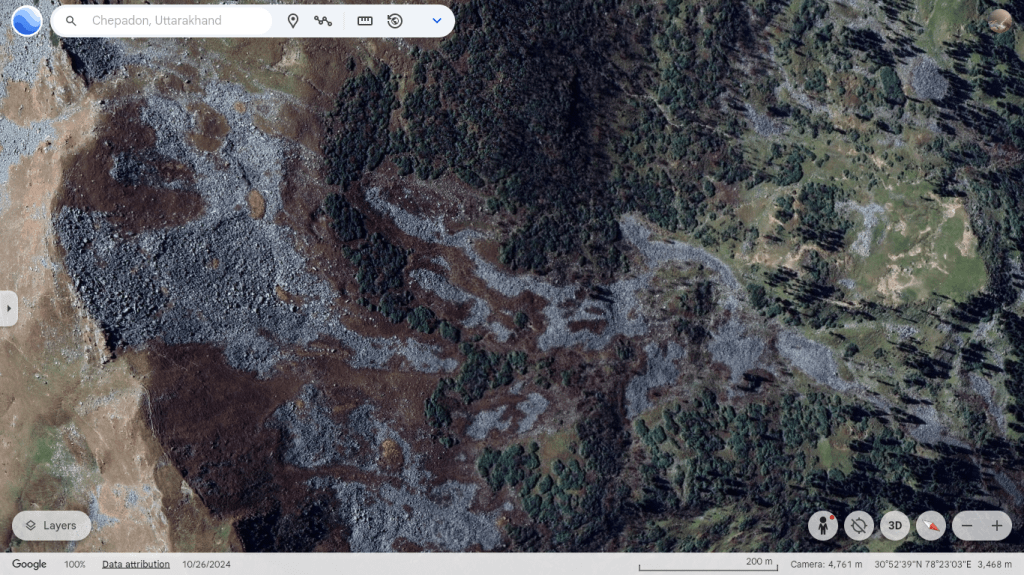The image size is (1024, 575).
Task: Select the draw path or polygon tool
Action: pyautogui.click(x=323, y=21)
